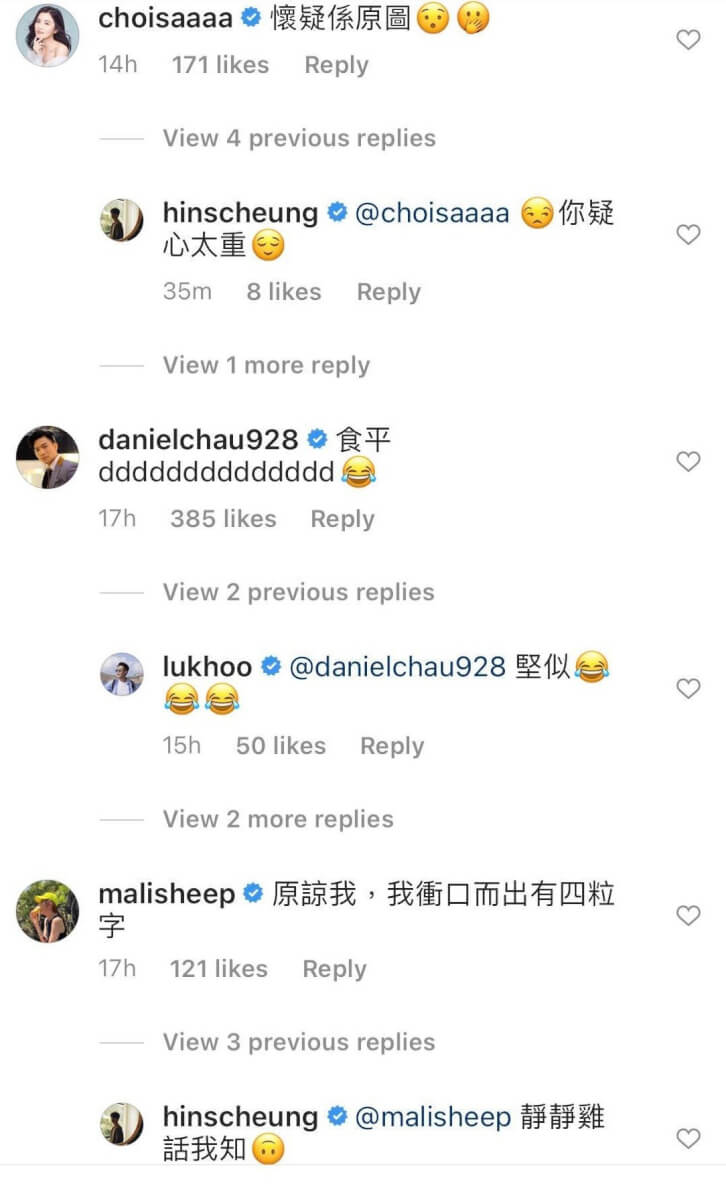726x1200 pixels.
Task: Open the @malisheep mention link
Action: point(433,1117)
